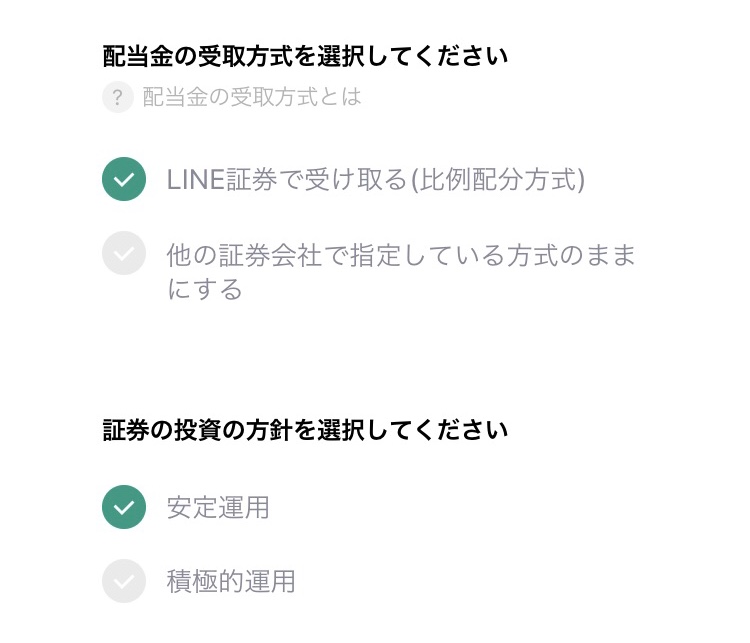Click the 配当金の受取方式を選択してください heading
This screenshot has width=750, height=643.
(305, 56)
